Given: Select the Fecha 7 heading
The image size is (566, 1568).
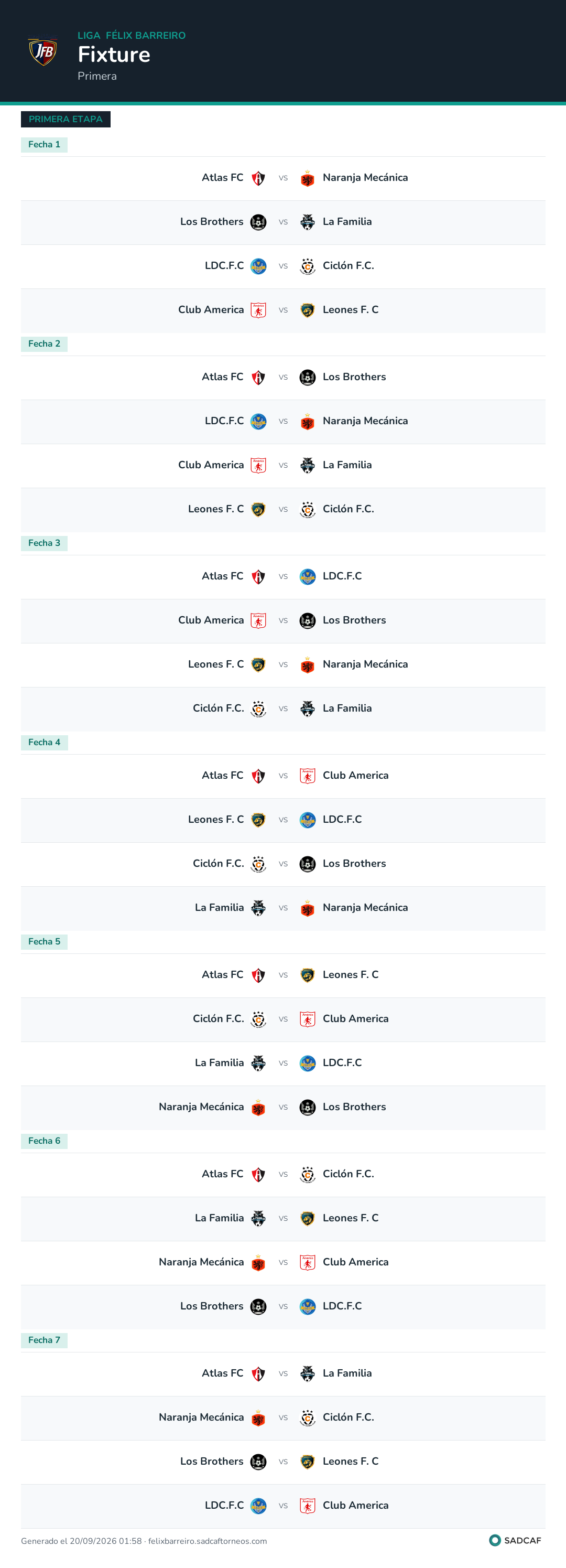Looking at the screenshot, I should (45, 1340).
